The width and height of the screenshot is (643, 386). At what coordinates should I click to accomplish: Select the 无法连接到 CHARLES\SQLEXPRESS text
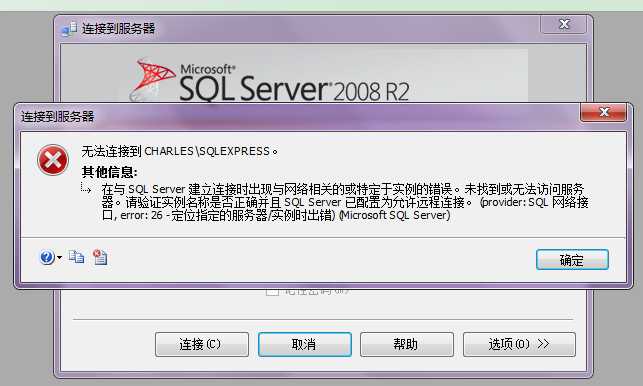[179, 151]
